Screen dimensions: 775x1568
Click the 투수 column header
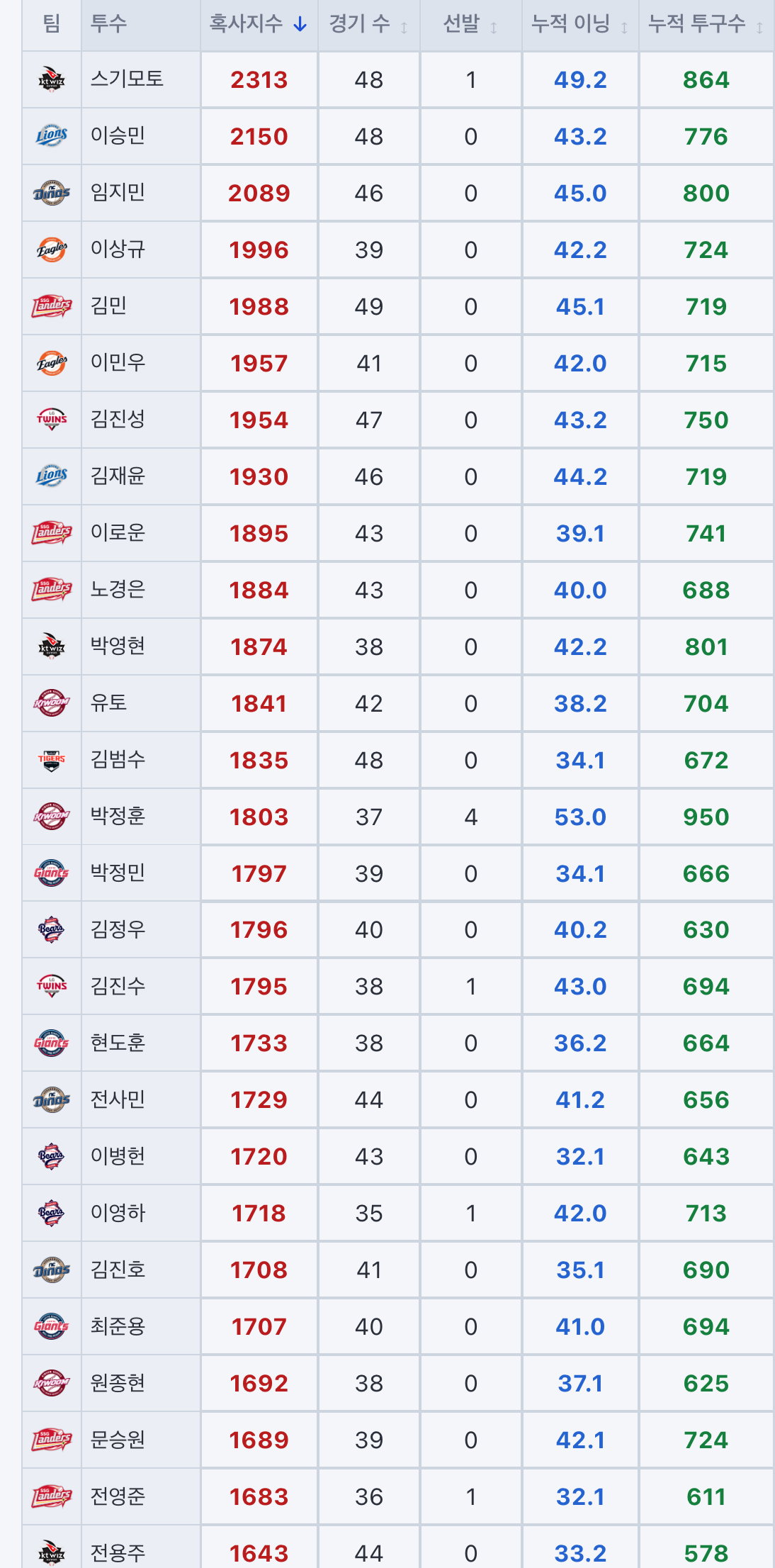[108, 24]
